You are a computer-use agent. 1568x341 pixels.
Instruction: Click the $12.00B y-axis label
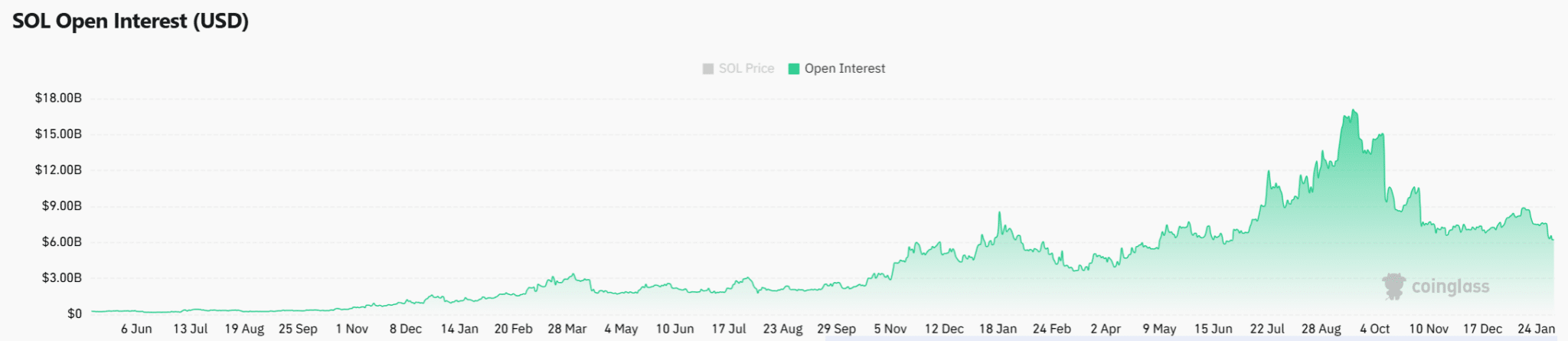[x=58, y=170]
